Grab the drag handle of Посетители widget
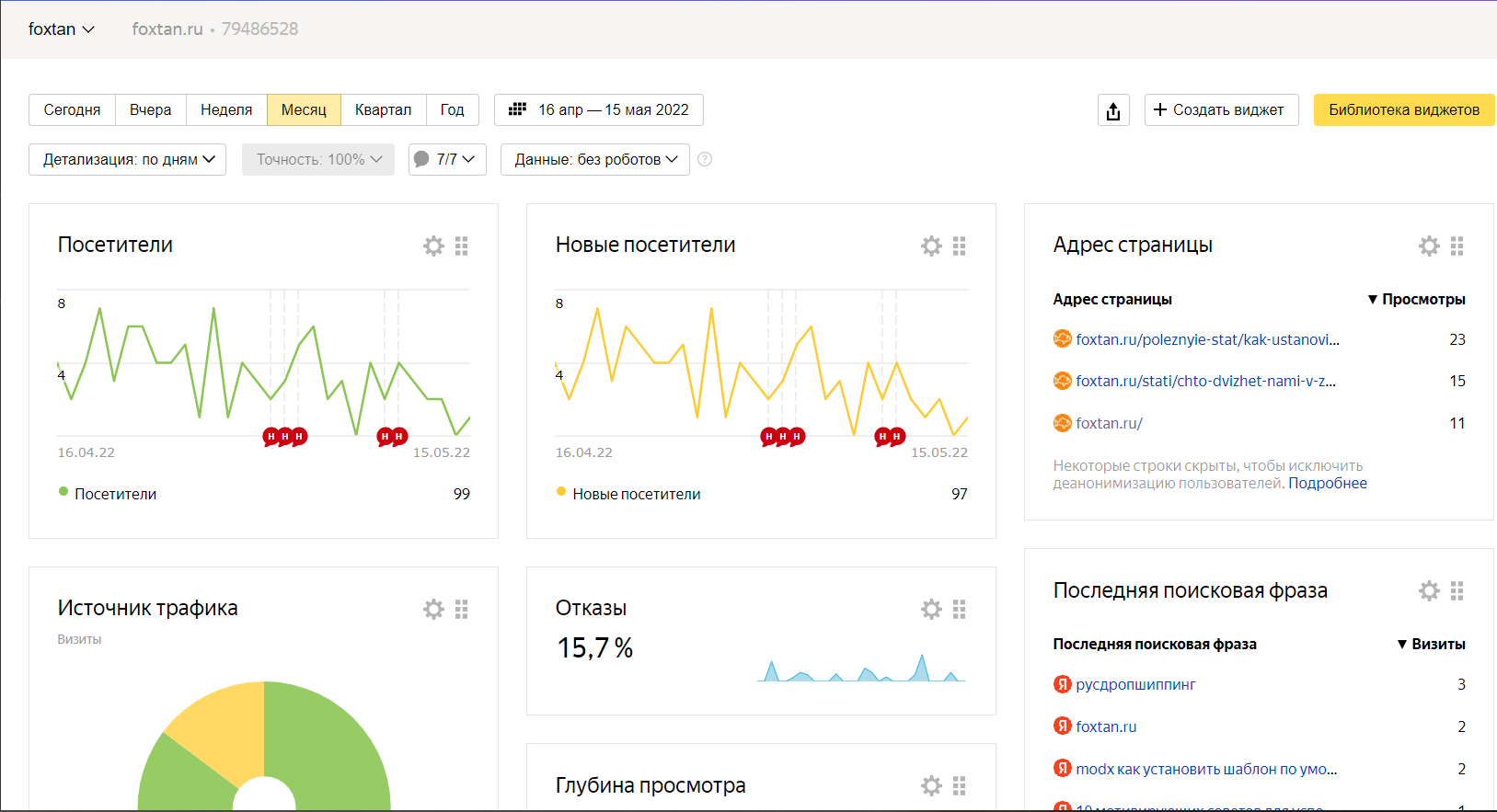 coord(462,246)
